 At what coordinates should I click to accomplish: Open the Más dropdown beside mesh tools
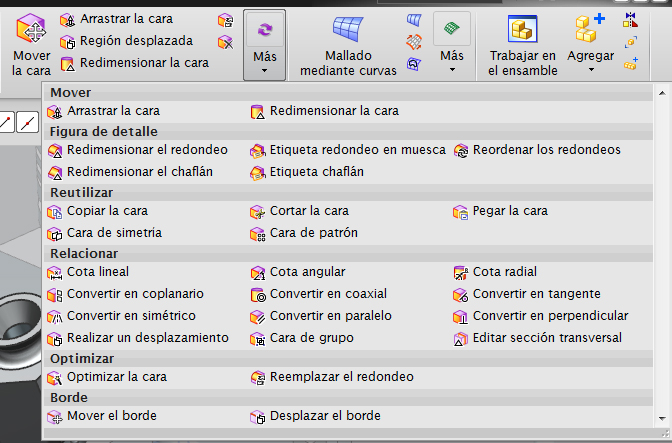coord(452,62)
